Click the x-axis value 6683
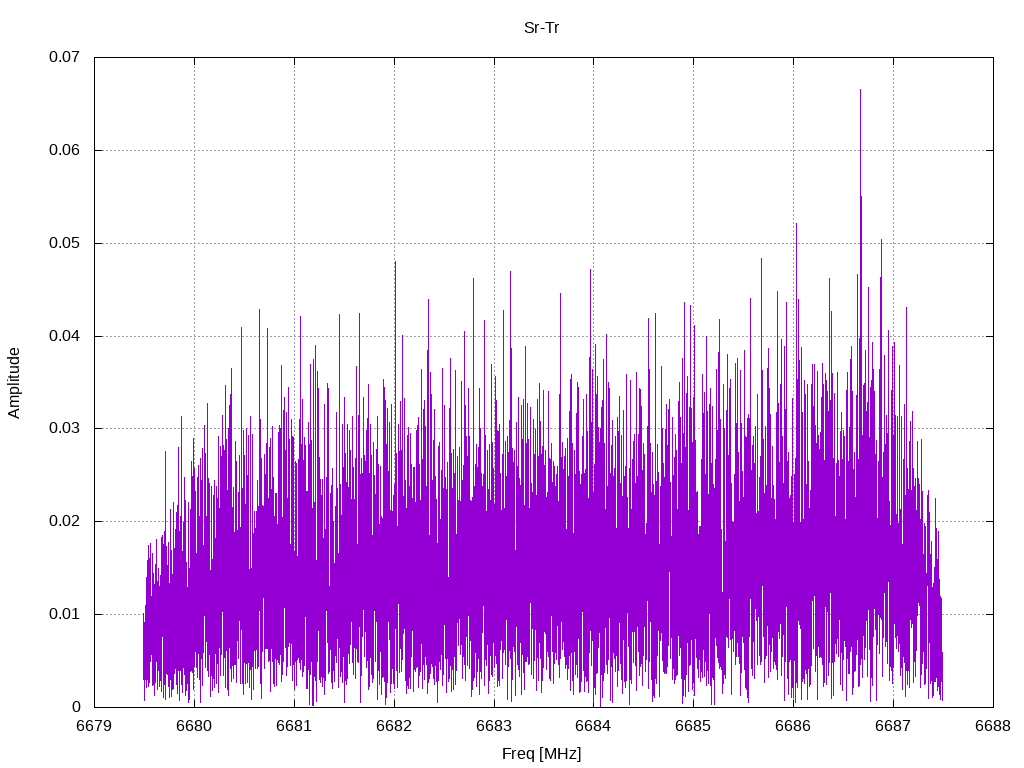The width and height of the screenshot is (1024, 768). coord(494,726)
